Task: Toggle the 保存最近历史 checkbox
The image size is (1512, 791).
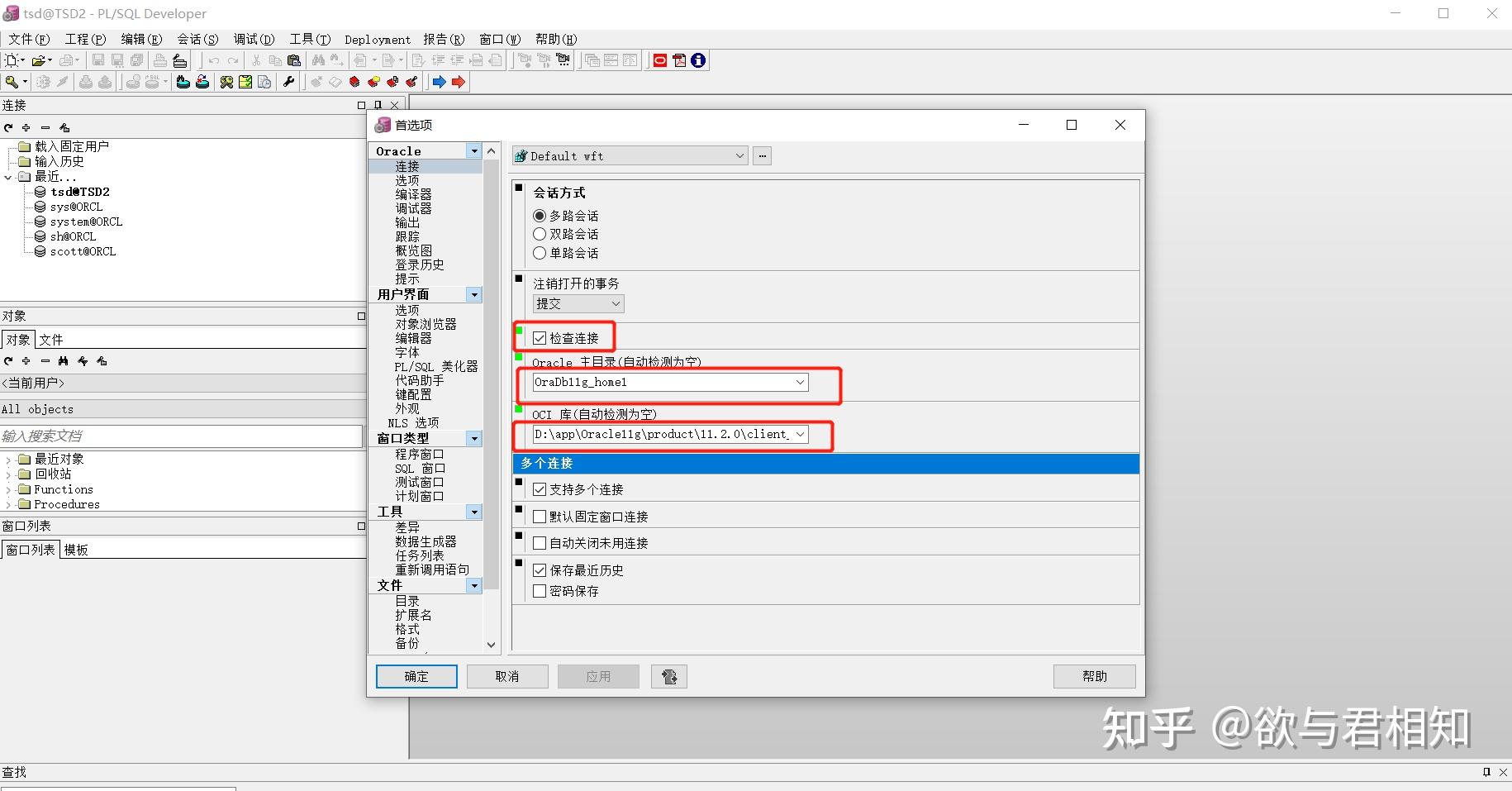Action: pyautogui.click(x=540, y=570)
